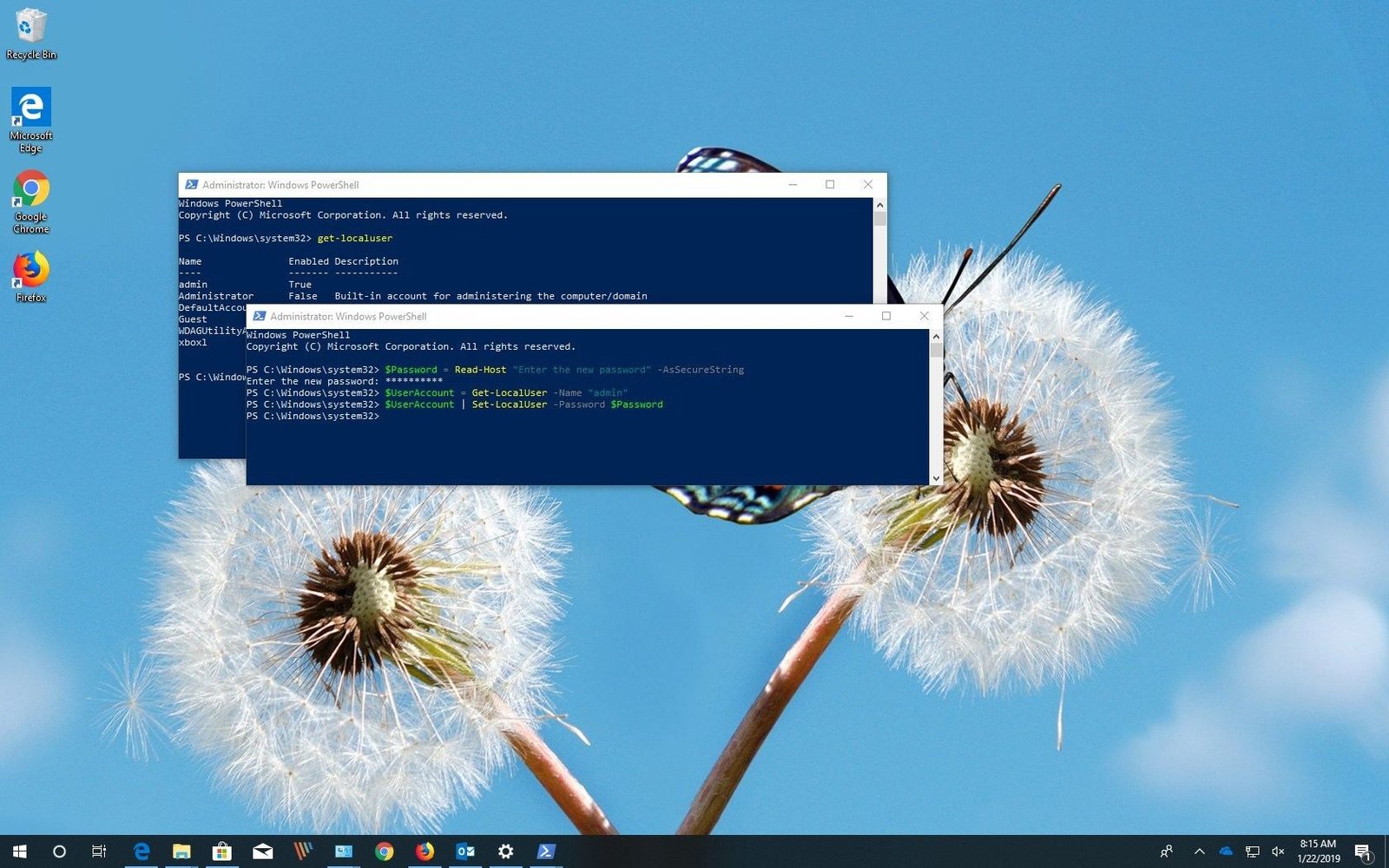
Task: Open the Mail app in the taskbar
Action: pos(262,852)
